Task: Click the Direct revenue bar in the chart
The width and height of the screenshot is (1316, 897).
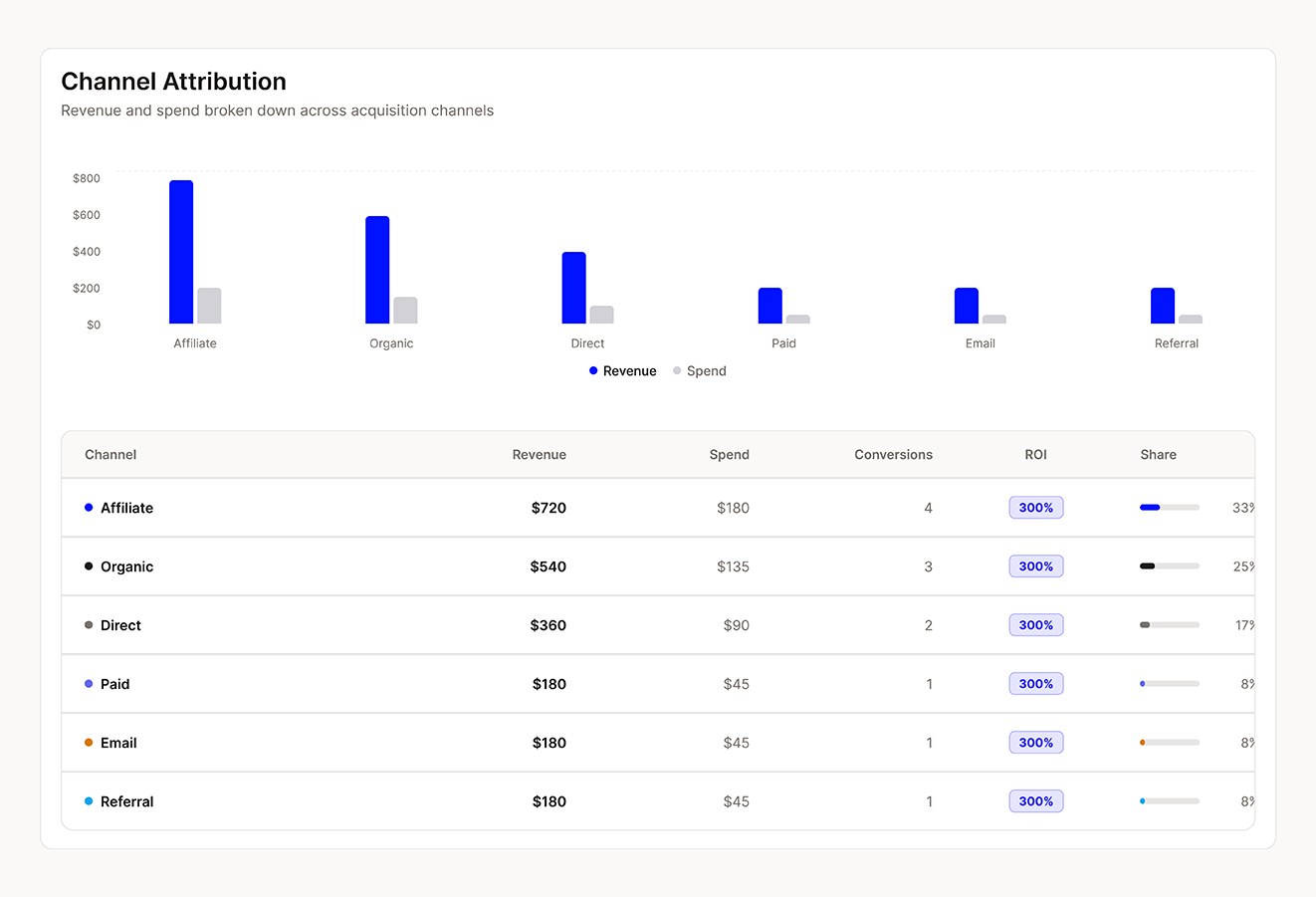Action: [574, 288]
